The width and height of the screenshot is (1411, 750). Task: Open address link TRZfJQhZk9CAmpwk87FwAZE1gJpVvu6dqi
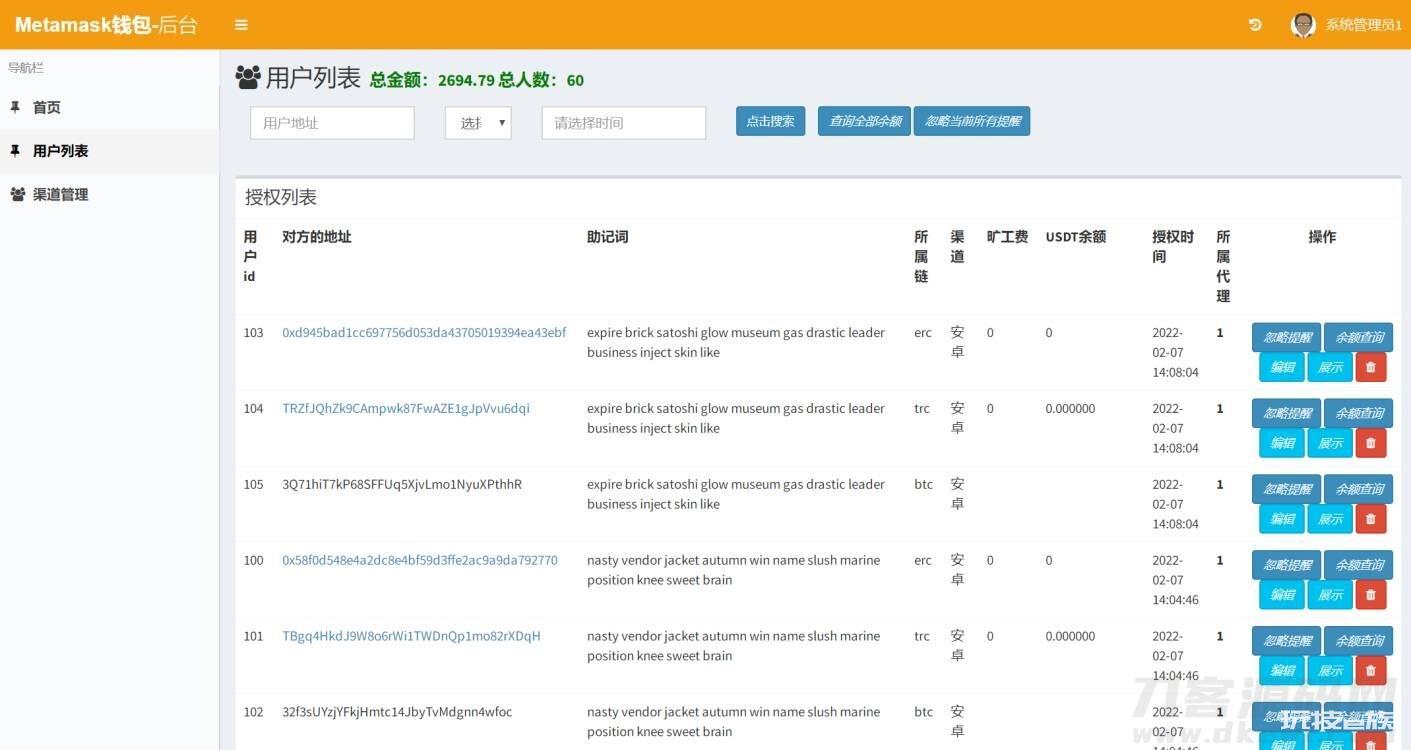coord(406,408)
